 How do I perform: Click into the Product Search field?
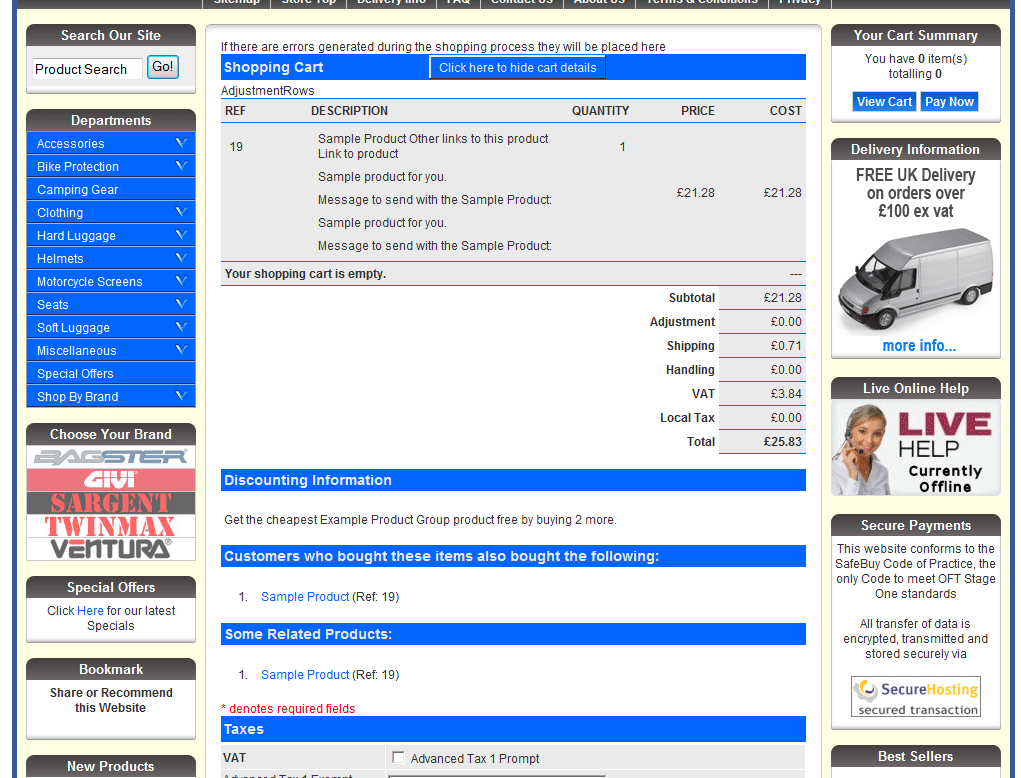[87, 69]
